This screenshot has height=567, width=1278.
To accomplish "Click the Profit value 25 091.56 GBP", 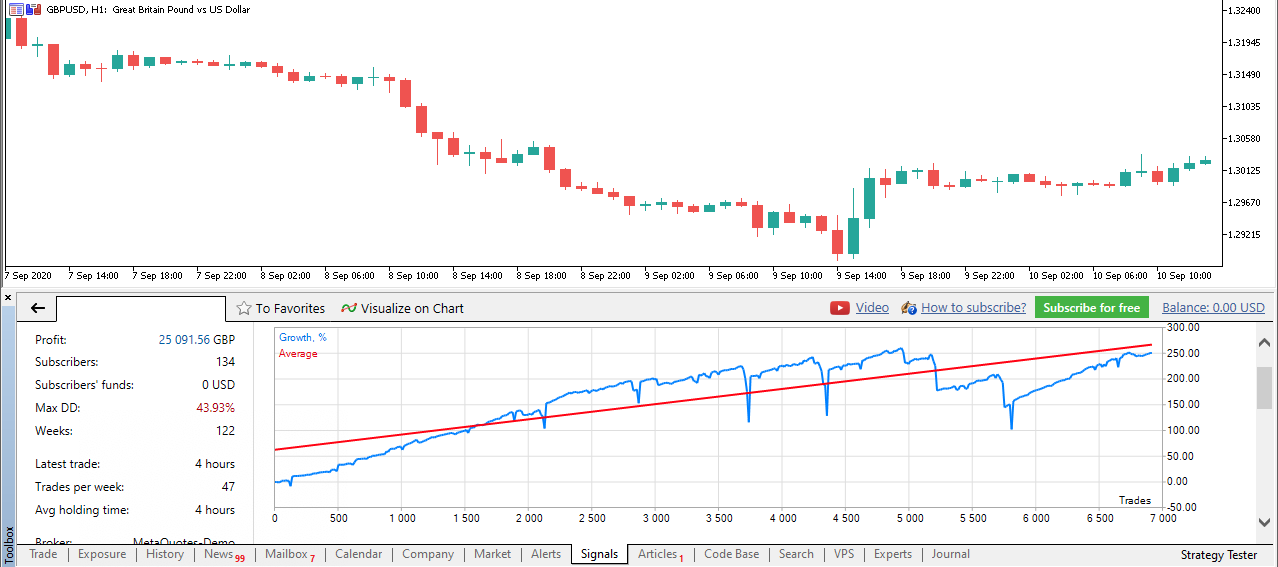I will 197,340.
